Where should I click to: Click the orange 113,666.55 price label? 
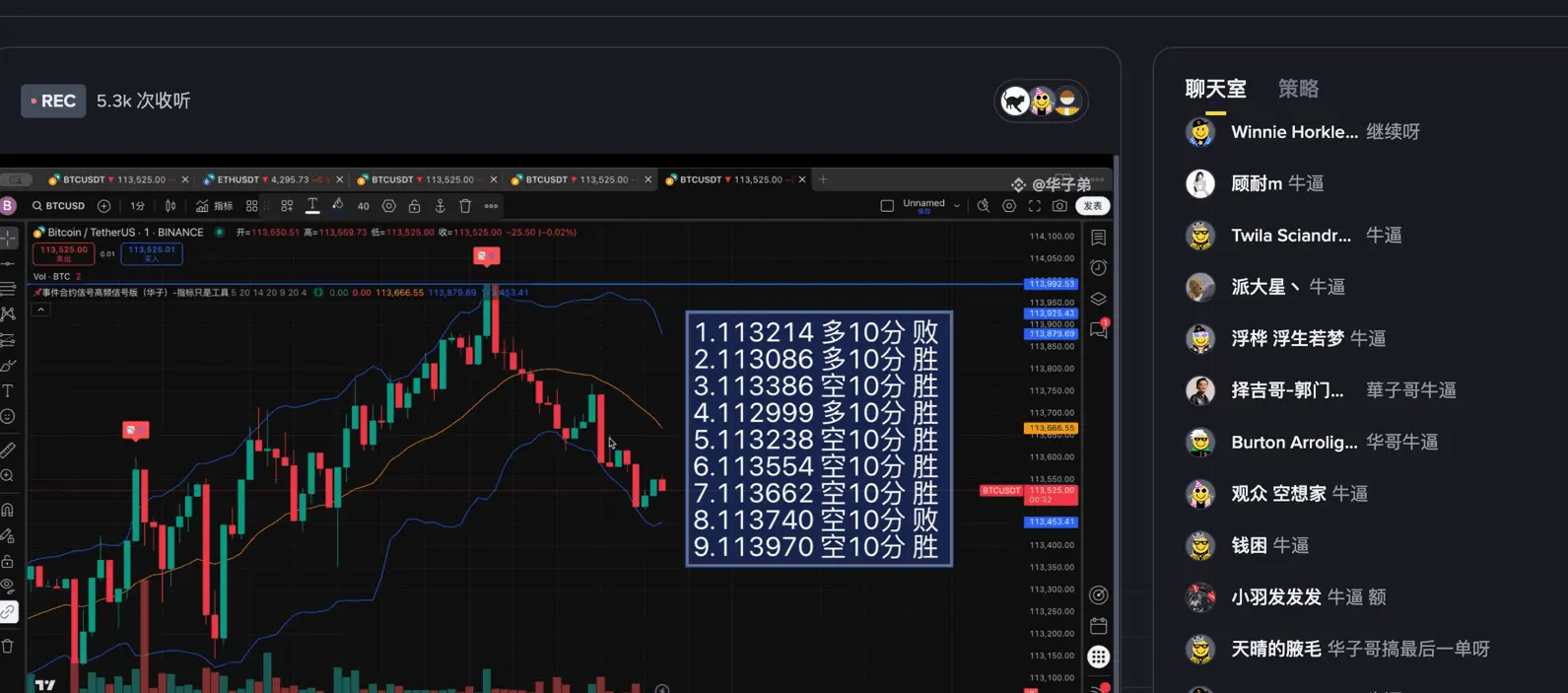point(1052,428)
